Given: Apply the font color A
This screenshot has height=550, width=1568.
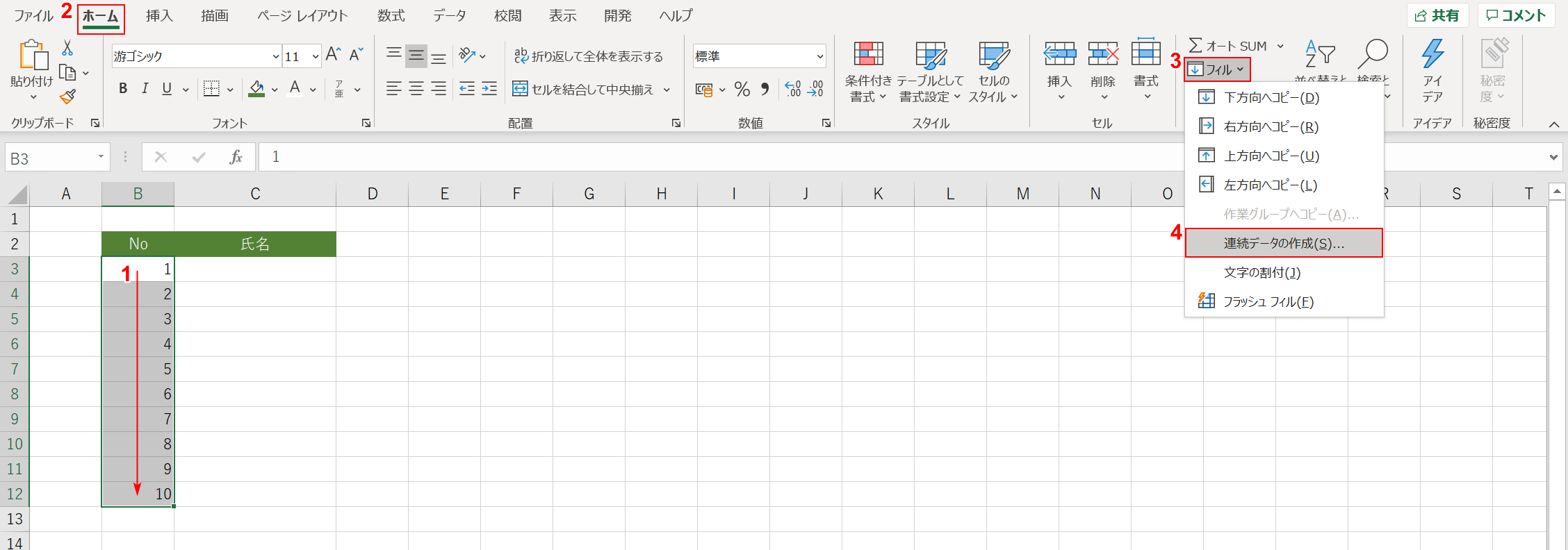Looking at the screenshot, I should 295,88.
